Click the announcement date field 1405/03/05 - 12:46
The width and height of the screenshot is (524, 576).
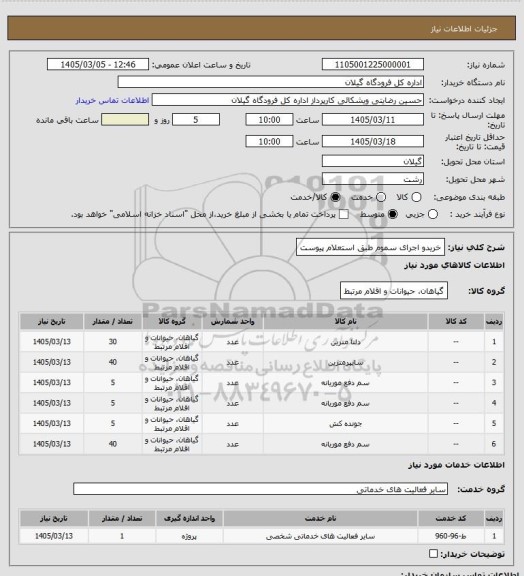tap(98, 65)
